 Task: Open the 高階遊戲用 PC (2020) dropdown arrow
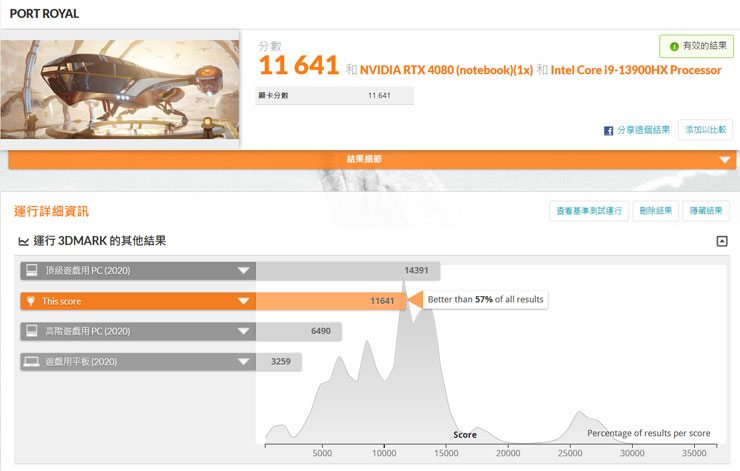243,331
